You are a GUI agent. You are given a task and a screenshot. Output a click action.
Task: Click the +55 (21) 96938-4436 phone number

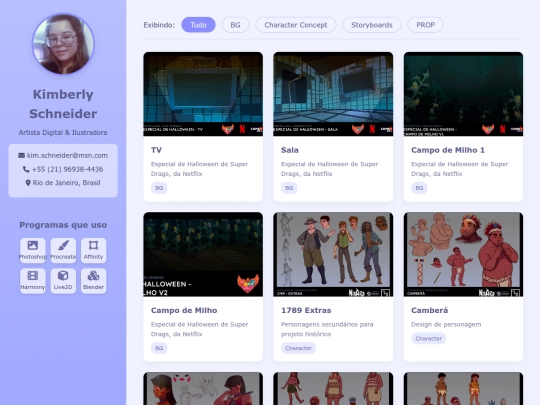pyautogui.click(x=67, y=169)
